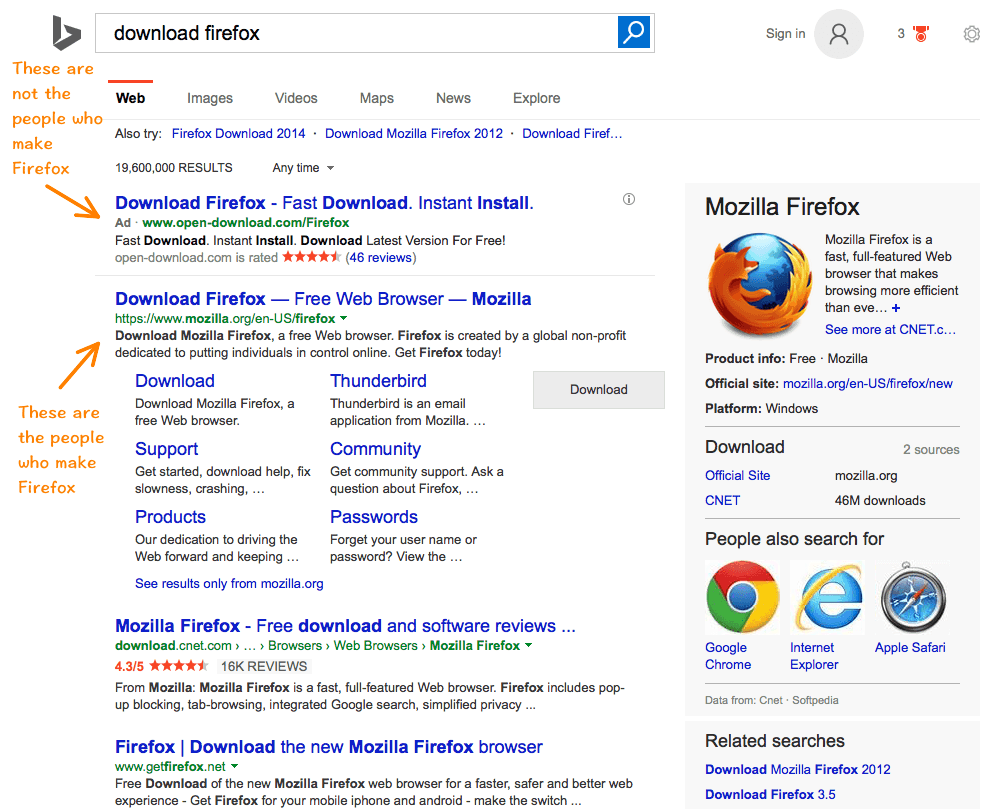This screenshot has height=809, width=1003.
Task: Click the Bing logo
Action: click(67, 33)
